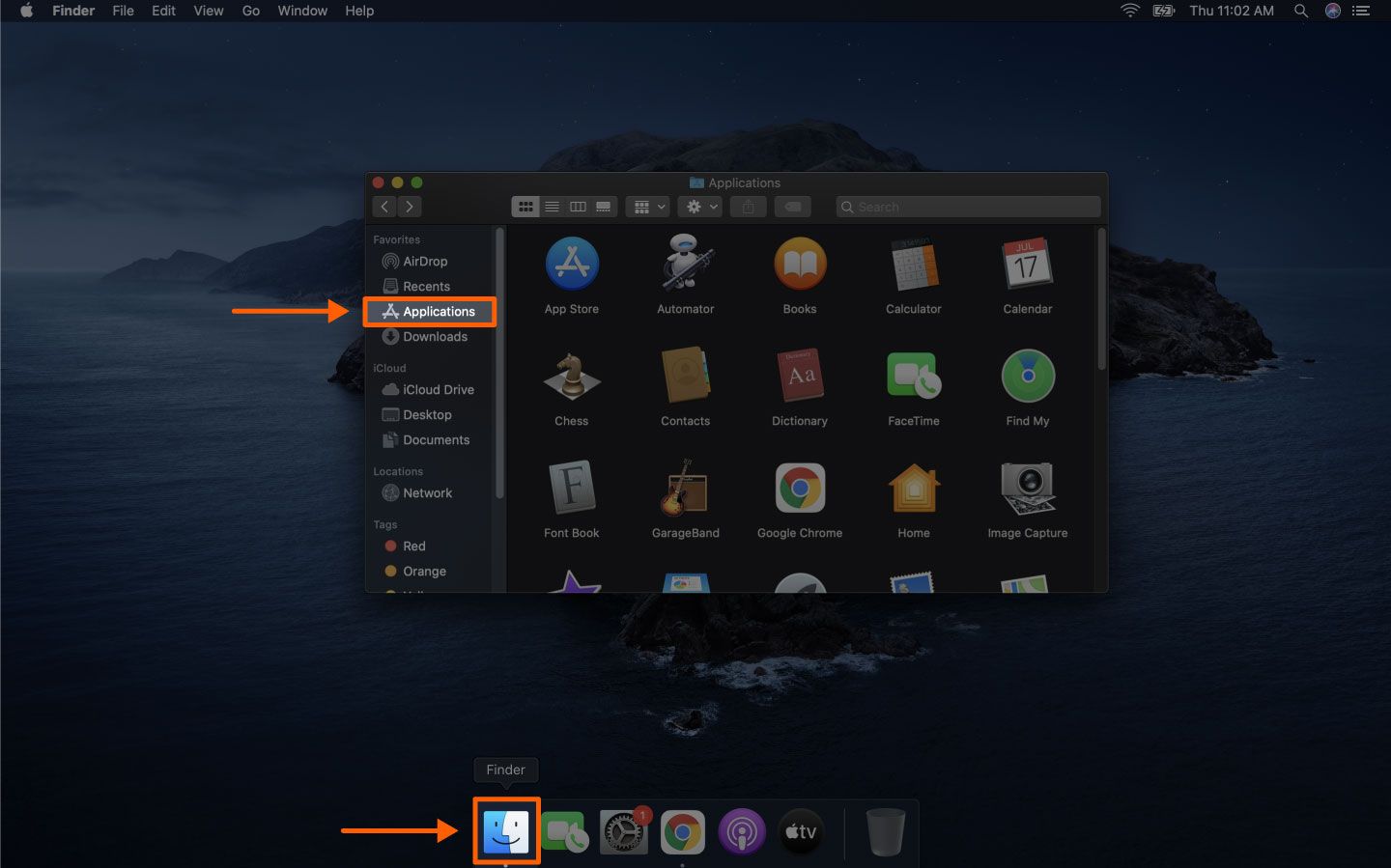This screenshot has width=1391, height=868.
Task: Click the clock showing Thu 11:02 AM
Action: [1232, 11]
